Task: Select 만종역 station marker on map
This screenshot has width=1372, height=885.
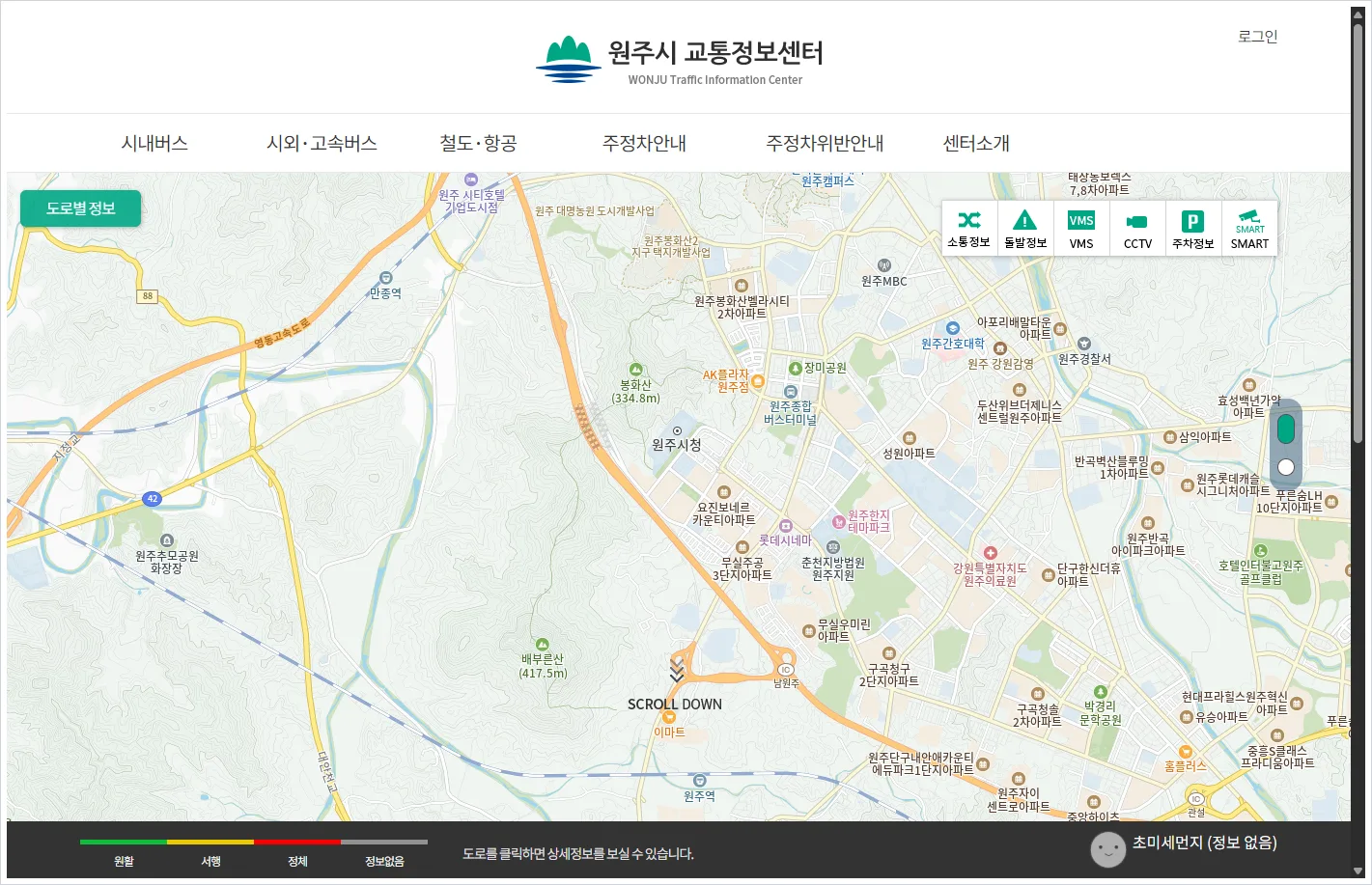Action: pos(386,278)
